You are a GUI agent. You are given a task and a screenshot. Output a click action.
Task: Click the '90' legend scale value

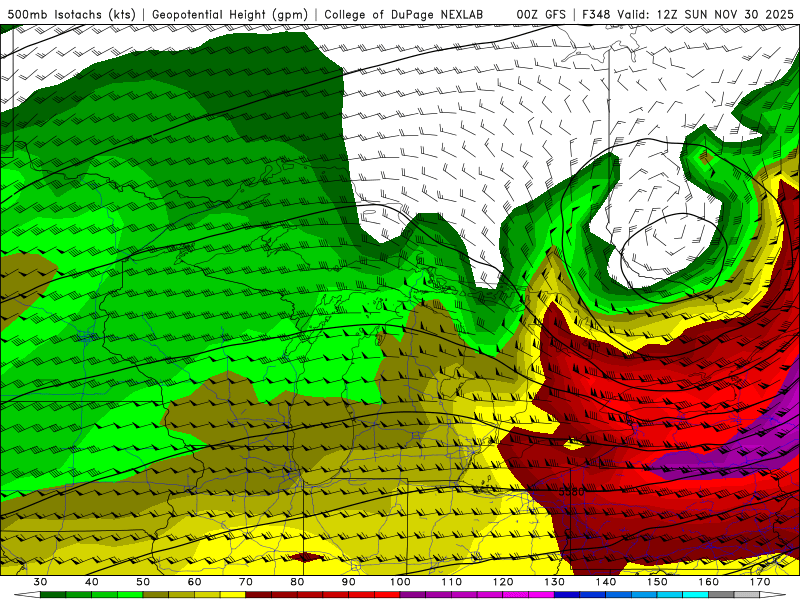pos(348,582)
